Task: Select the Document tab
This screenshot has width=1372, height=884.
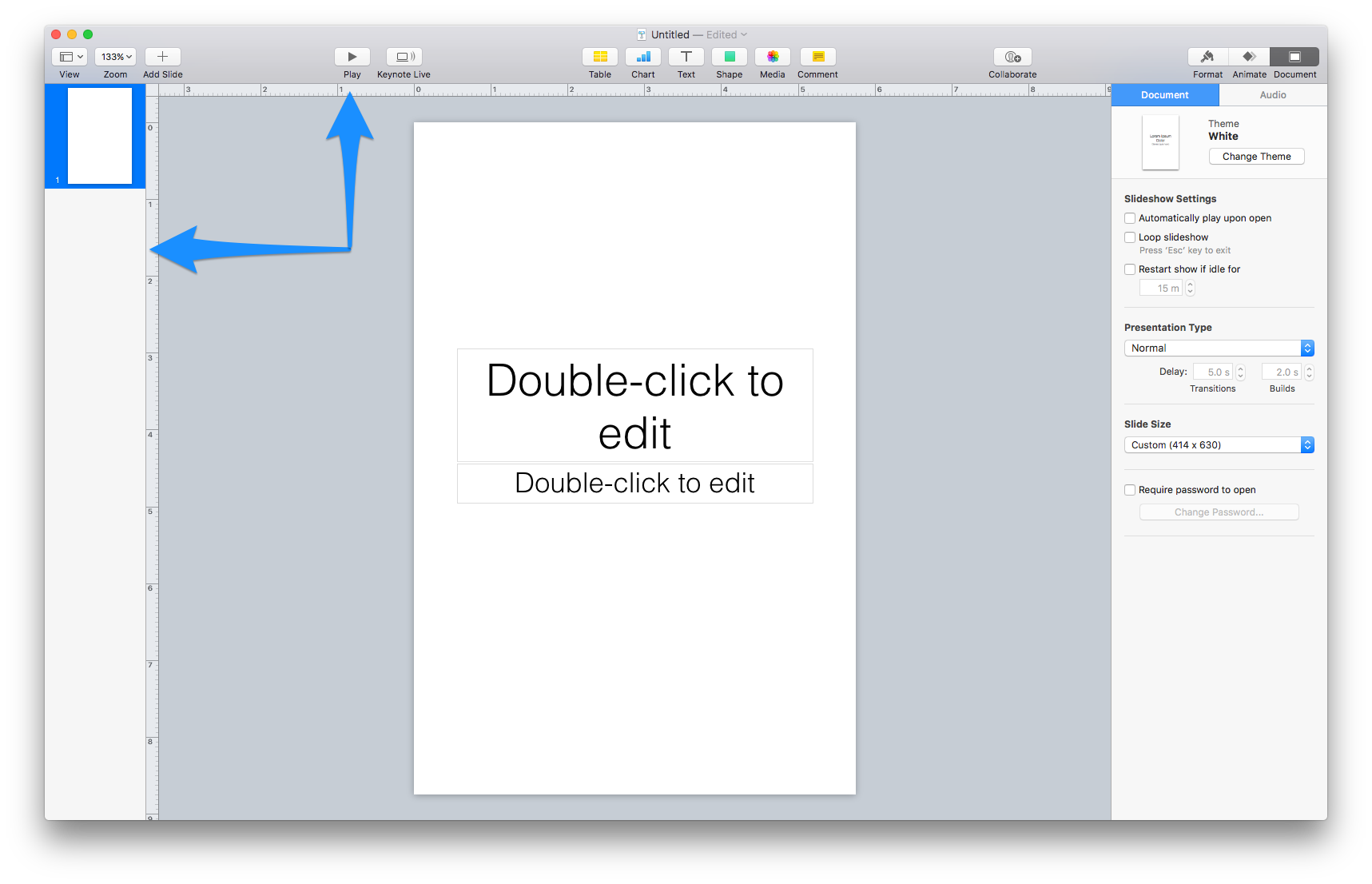Action: pyautogui.click(x=1165, y=94)
